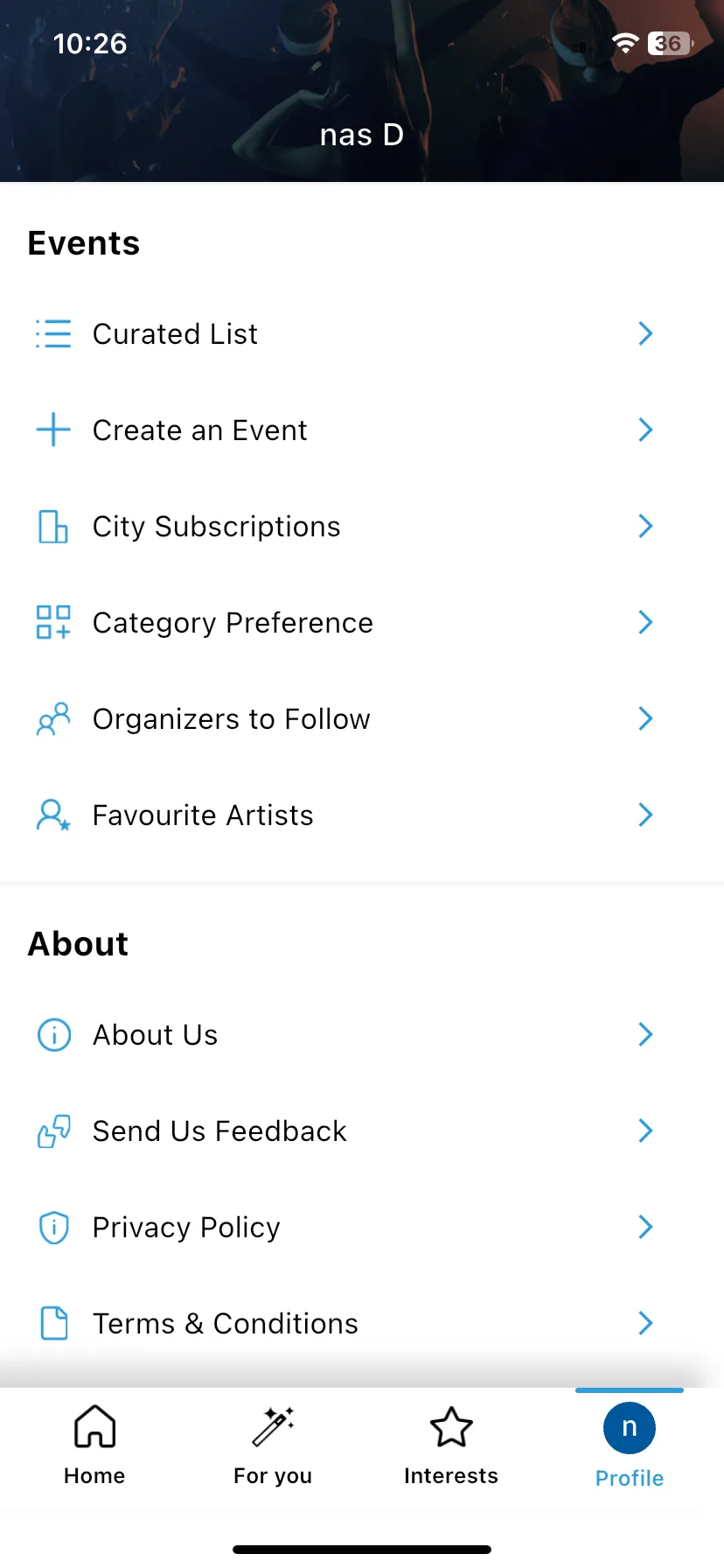Tap the Send Us Feedback thumbs icon
Screen dimensions: 724x1568
coord(54,1130)
